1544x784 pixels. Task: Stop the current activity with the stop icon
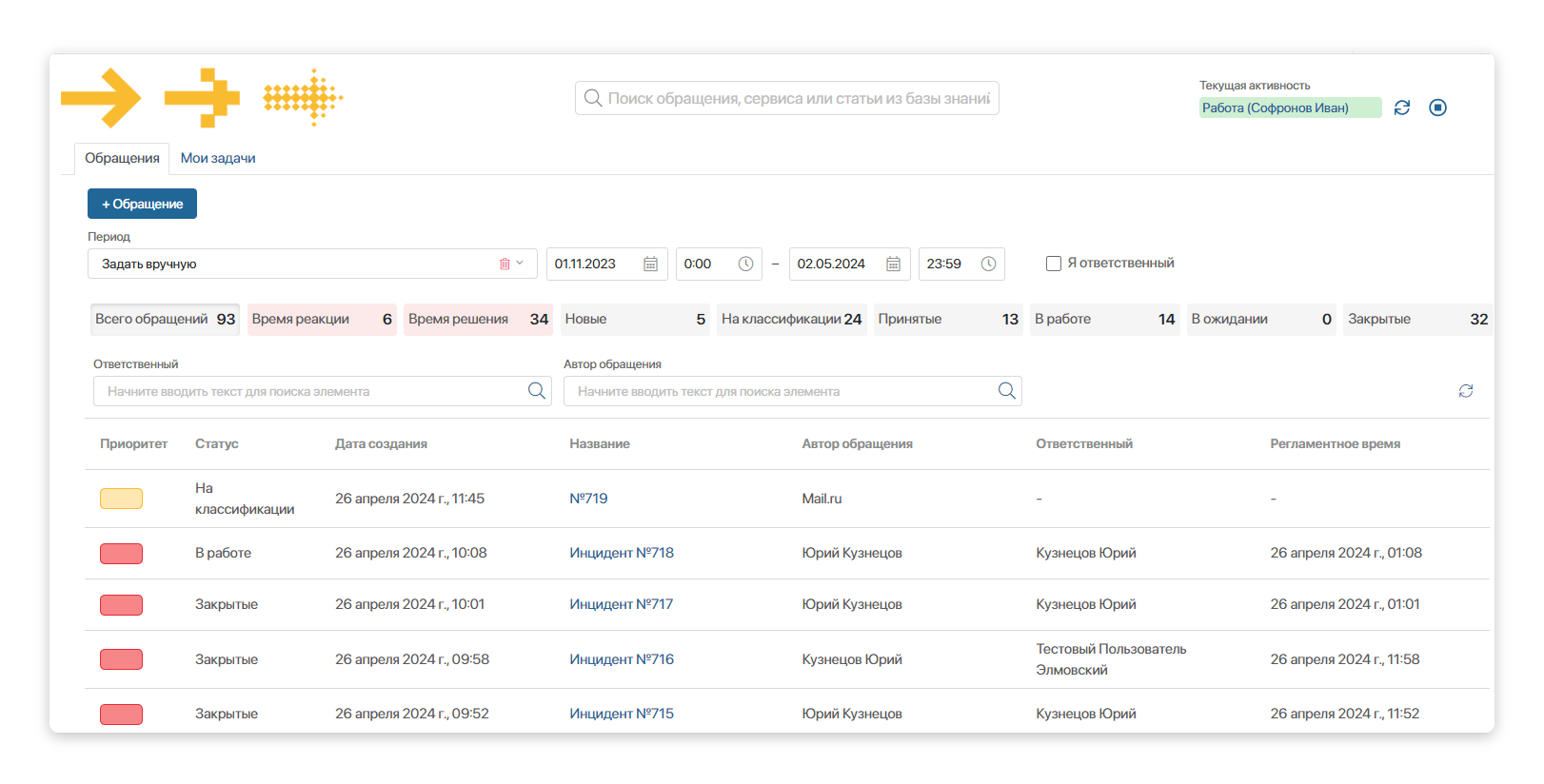1438,108
